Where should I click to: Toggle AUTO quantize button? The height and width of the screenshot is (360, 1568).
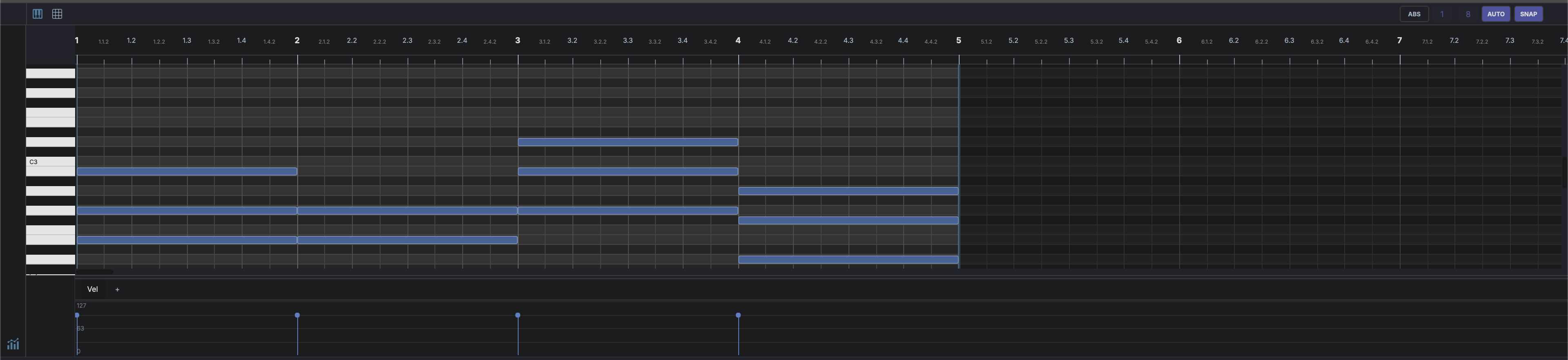pos(1496,14)
